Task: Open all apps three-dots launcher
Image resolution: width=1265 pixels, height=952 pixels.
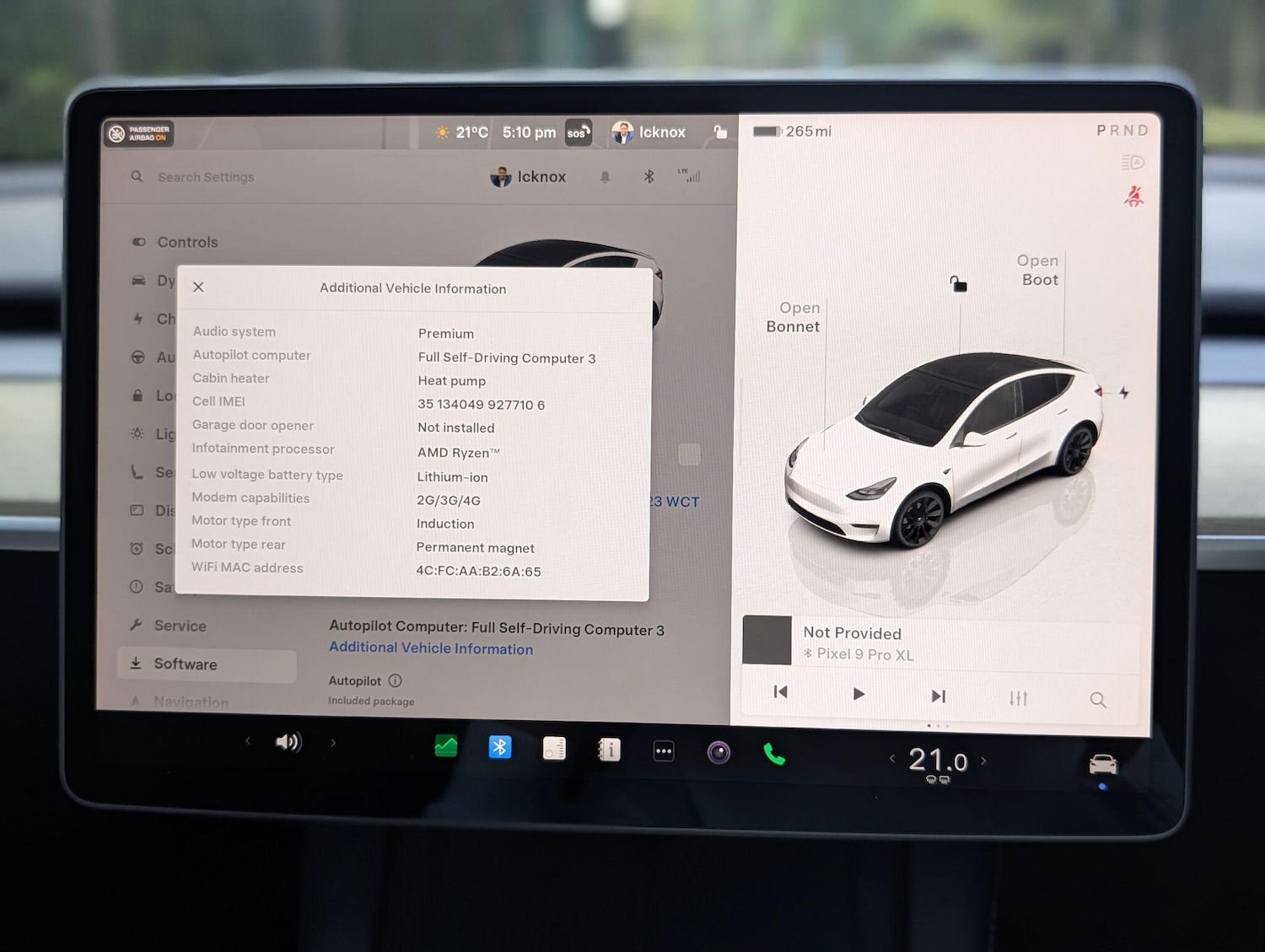Action: point(664,751)
